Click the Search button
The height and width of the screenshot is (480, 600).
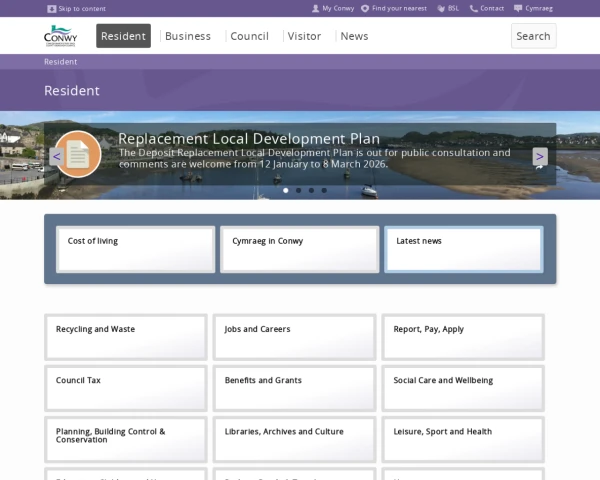pyautogui.click(x=533, y=36)
